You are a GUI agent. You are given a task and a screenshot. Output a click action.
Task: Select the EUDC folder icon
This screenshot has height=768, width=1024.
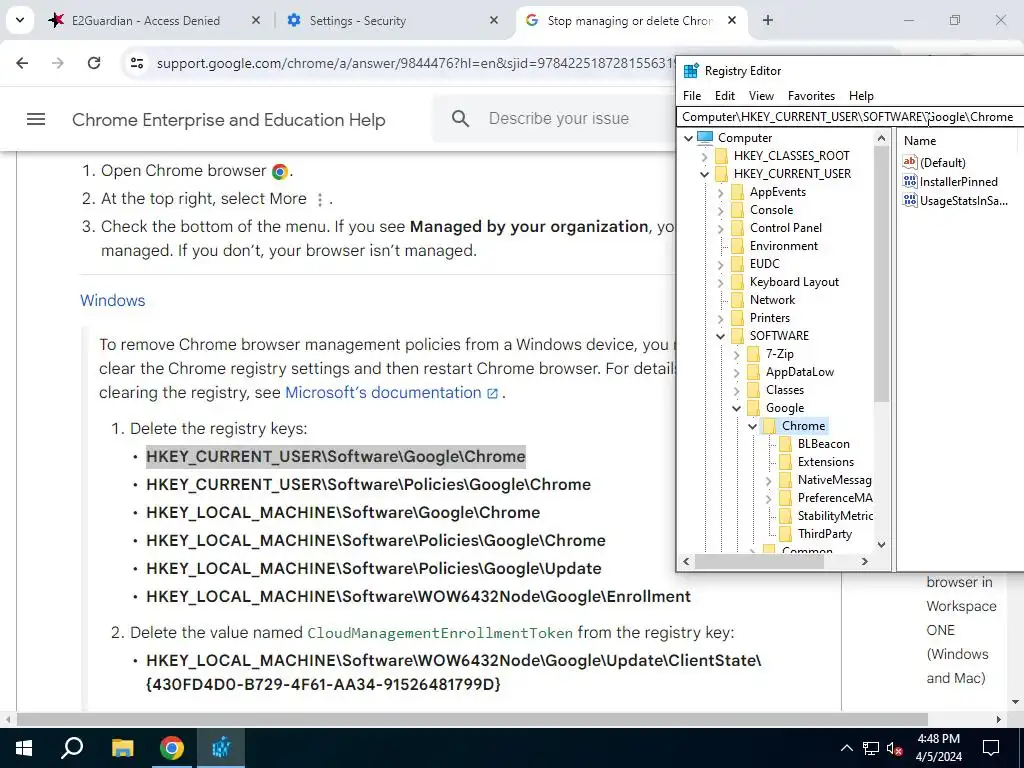pyautogui.click(x=737, y=264)
